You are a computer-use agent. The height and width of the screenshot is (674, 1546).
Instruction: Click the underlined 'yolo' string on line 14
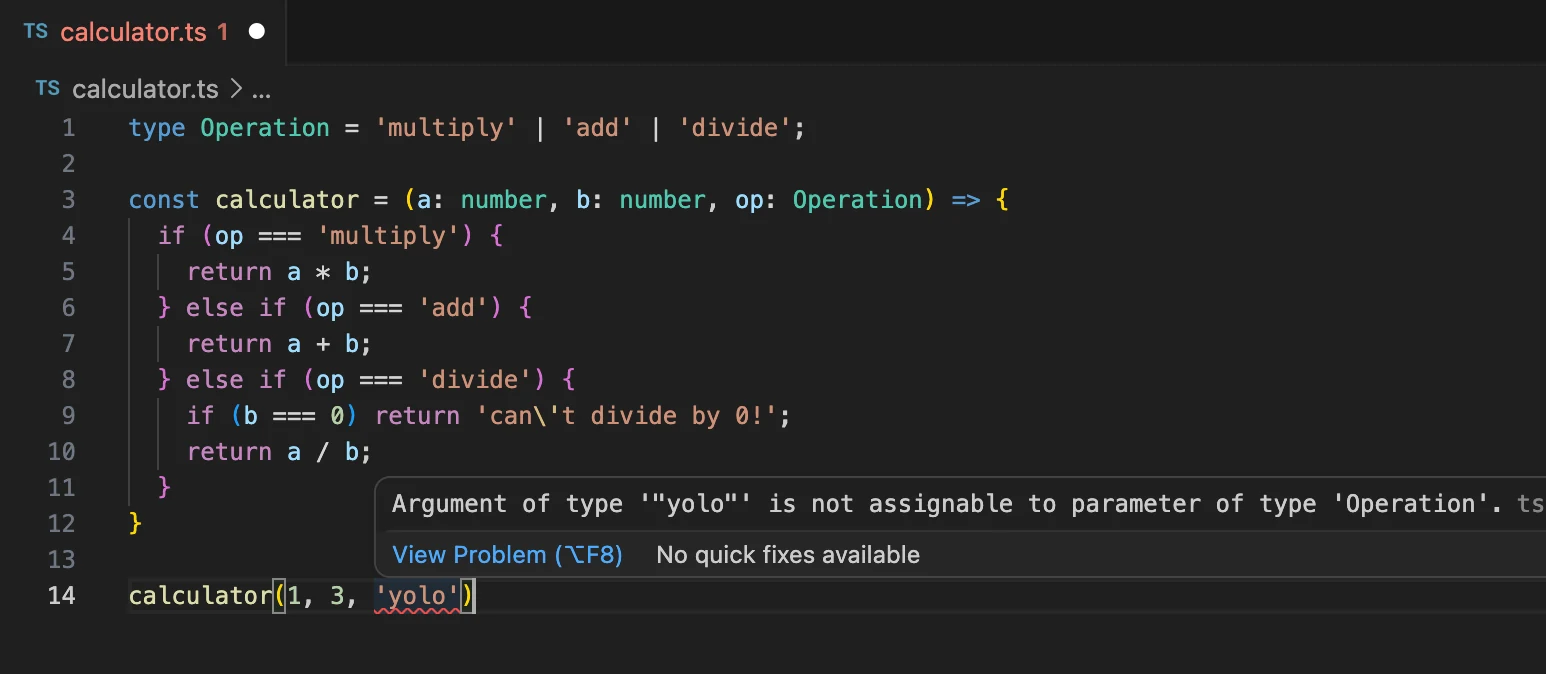(417, 596)
